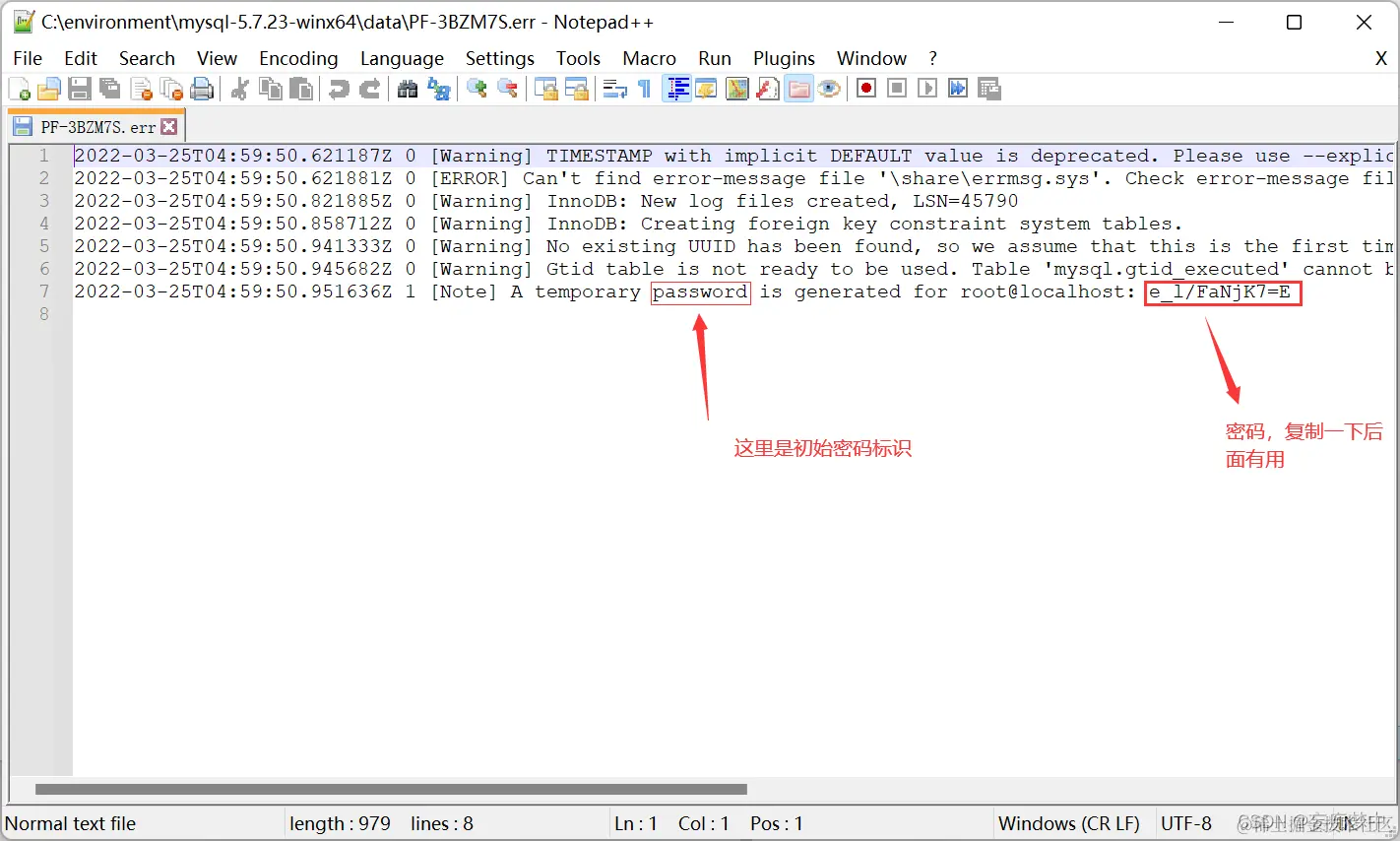Click the Zoom In magnifier icon
Screen dimensions: 1400x841
click(477, 90)
